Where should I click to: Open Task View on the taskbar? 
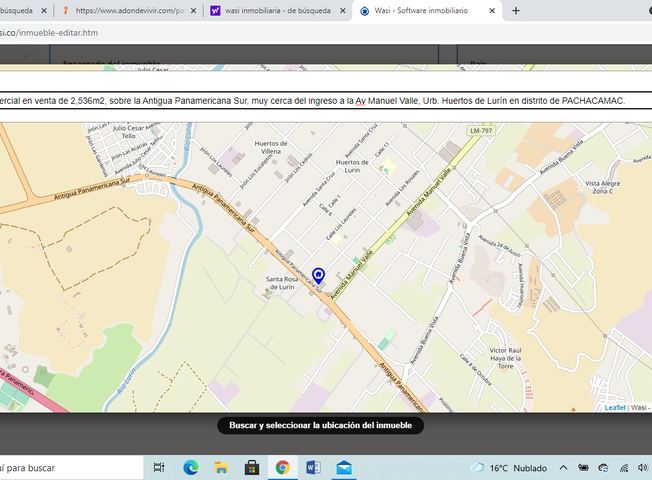click(x=159, y=468)
